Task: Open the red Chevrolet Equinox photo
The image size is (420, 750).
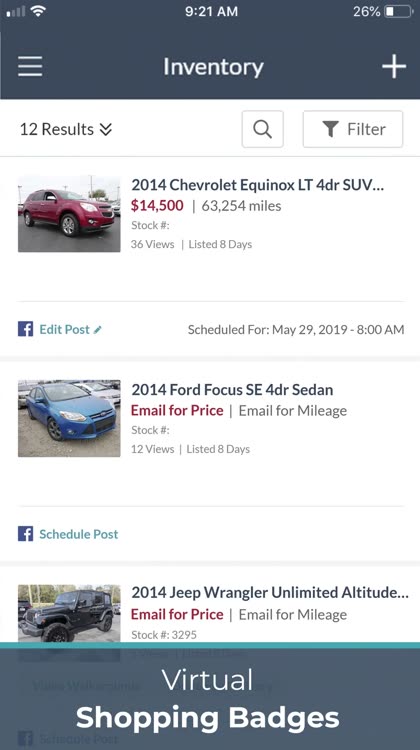Action: 69,214
